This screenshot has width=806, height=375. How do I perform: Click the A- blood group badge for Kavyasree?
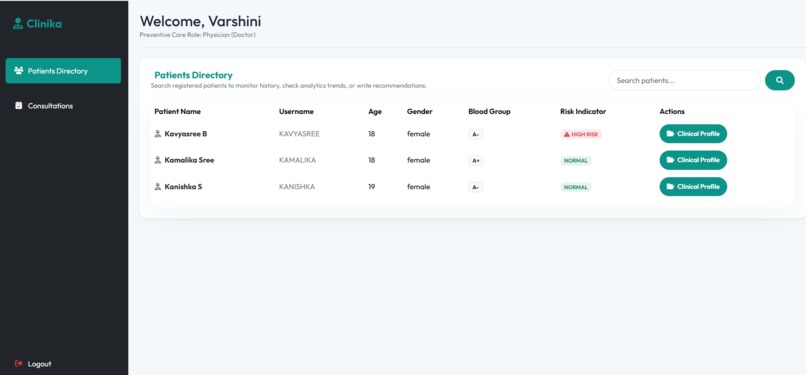475,134
